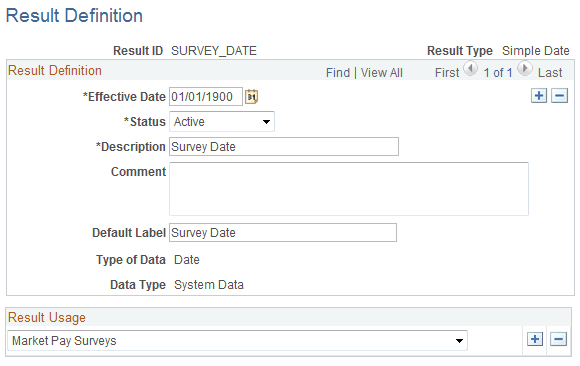Click the View All link
The image size is (580, 366).
click(381, 73)
